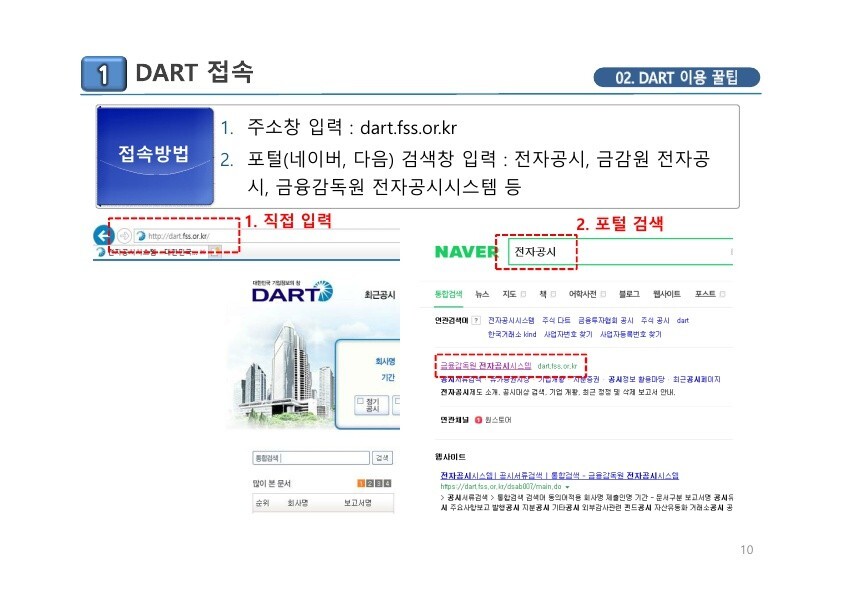Select page 2 of 많이 본 문서
The height and width of the screenshot is (595, 842).
[x=369, y=483]
